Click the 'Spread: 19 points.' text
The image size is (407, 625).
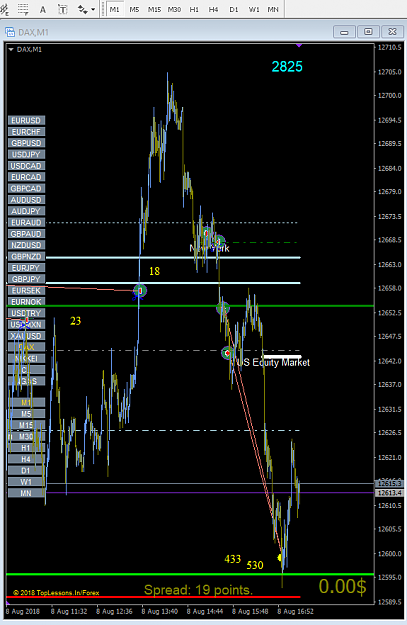coord(198,590)
